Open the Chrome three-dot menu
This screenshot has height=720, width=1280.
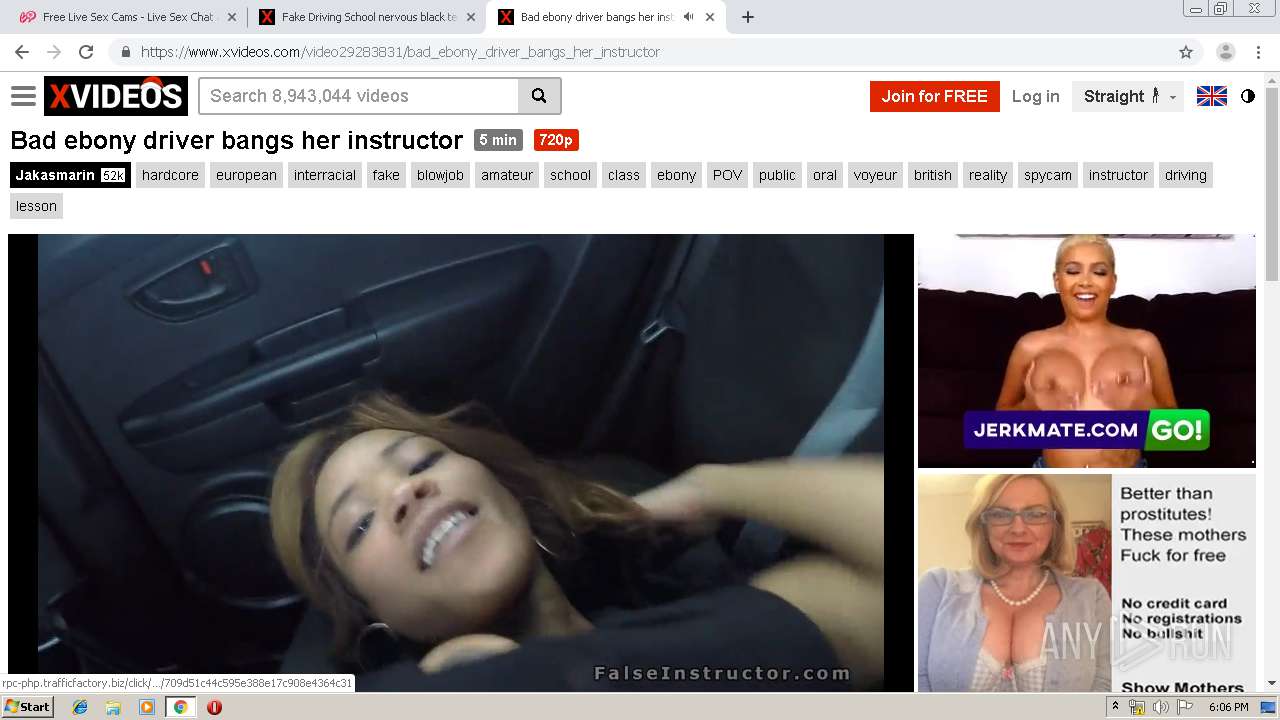click(1258, 52)
